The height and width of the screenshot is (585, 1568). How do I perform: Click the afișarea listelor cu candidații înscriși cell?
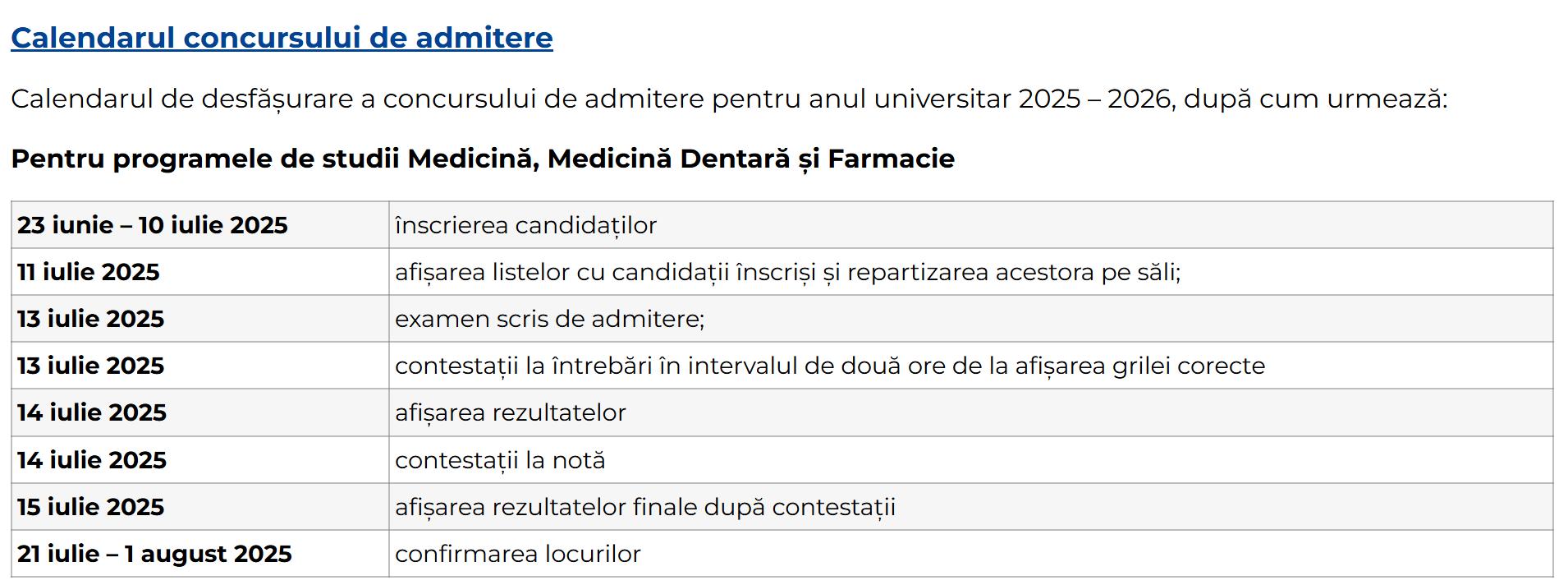tap(787, 272)
